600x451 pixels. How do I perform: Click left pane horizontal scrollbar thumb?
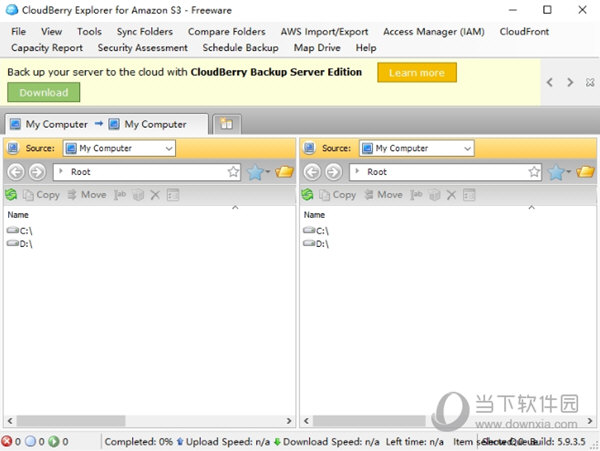pos(71,421)
